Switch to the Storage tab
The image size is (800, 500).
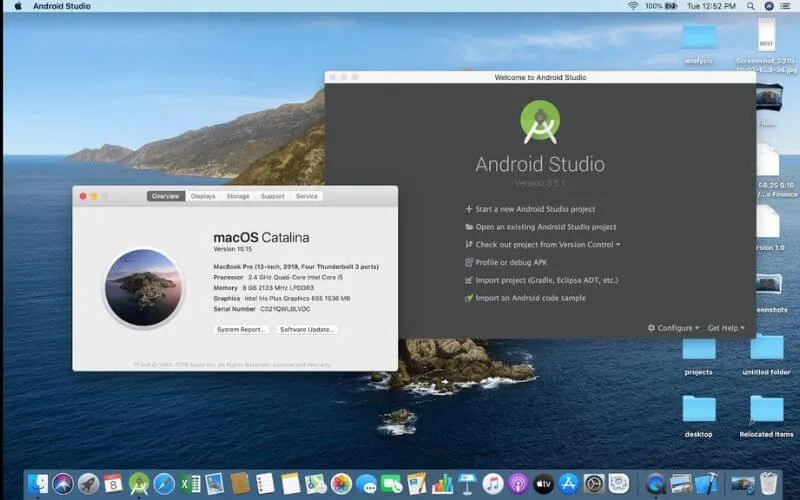tap(237, 196)
